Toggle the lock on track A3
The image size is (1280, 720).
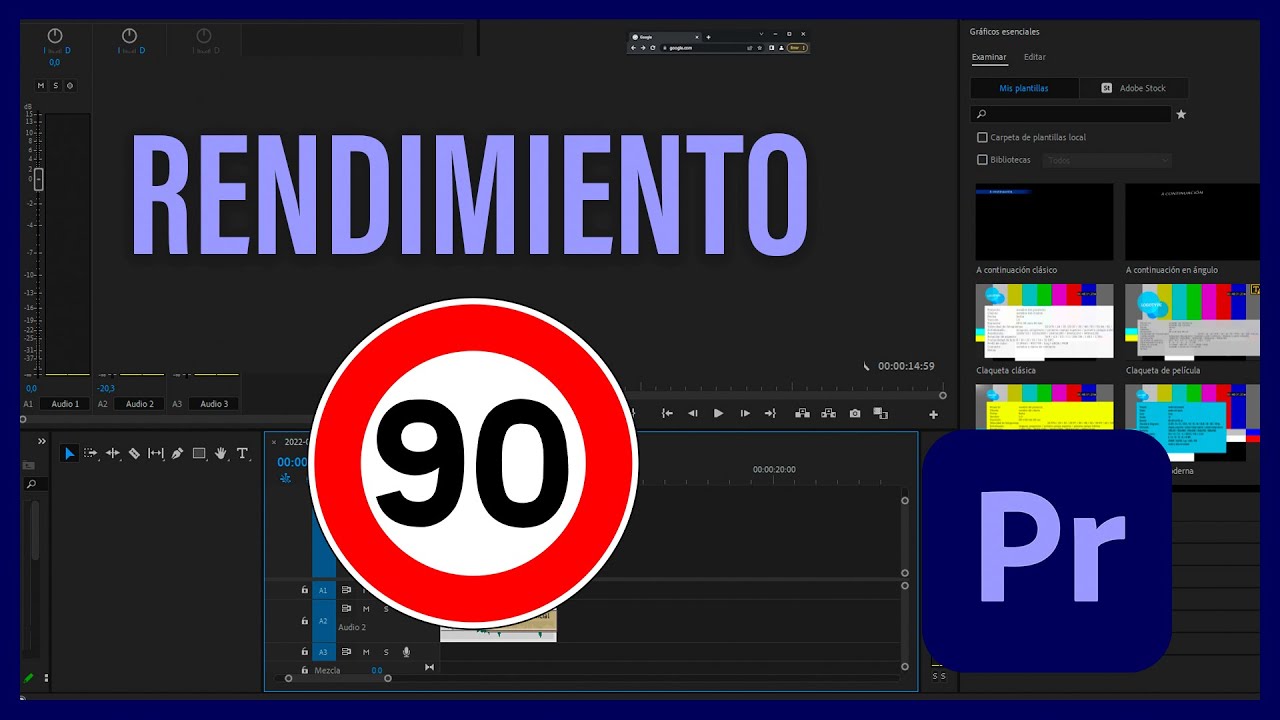(305, 652)
